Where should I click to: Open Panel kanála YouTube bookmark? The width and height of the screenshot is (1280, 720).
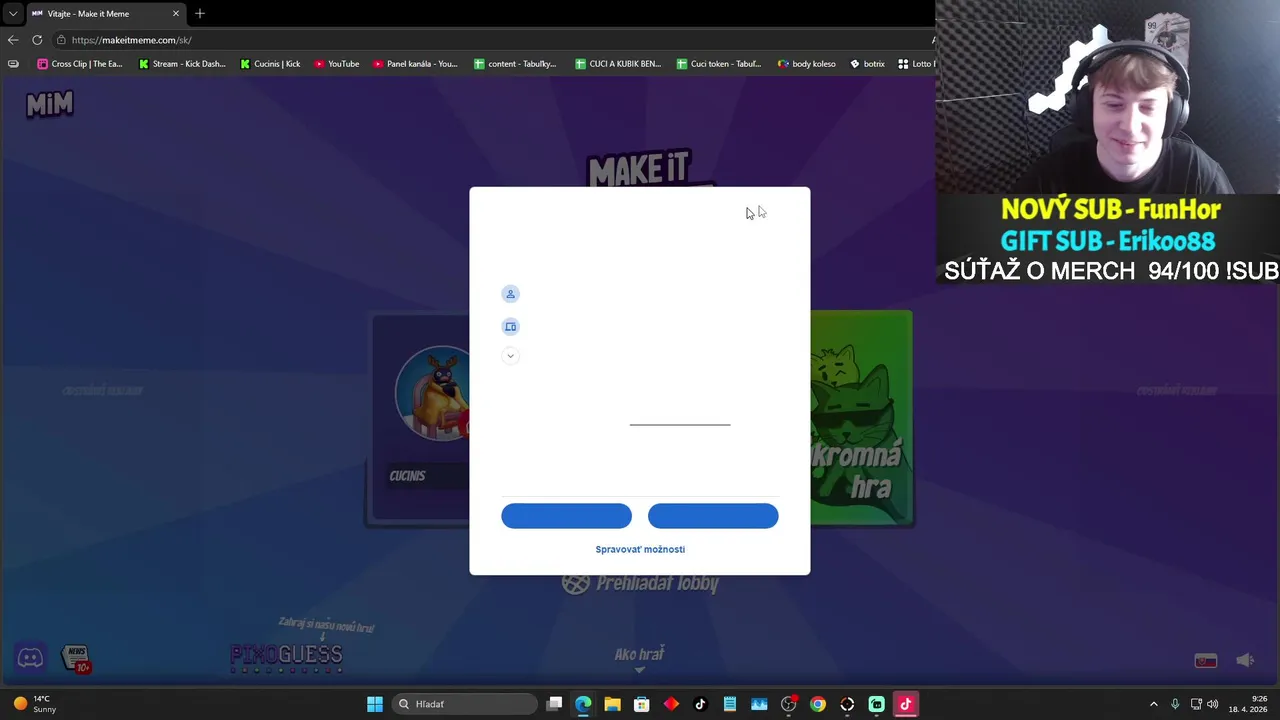tap(415, 64)
